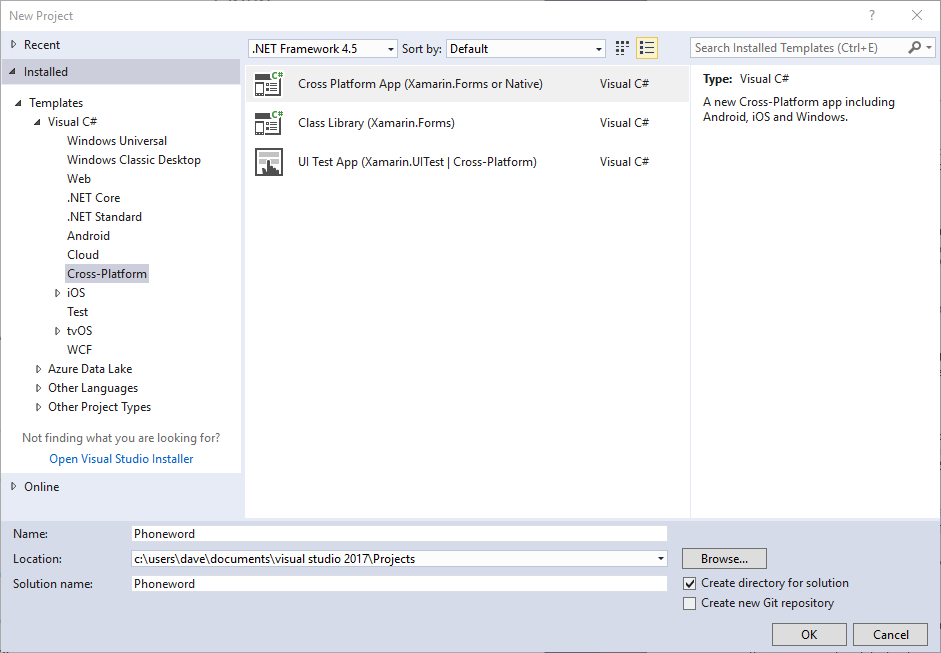Switch to small icons view
Viewport: 941px width, 653px height.
(623, 48)
